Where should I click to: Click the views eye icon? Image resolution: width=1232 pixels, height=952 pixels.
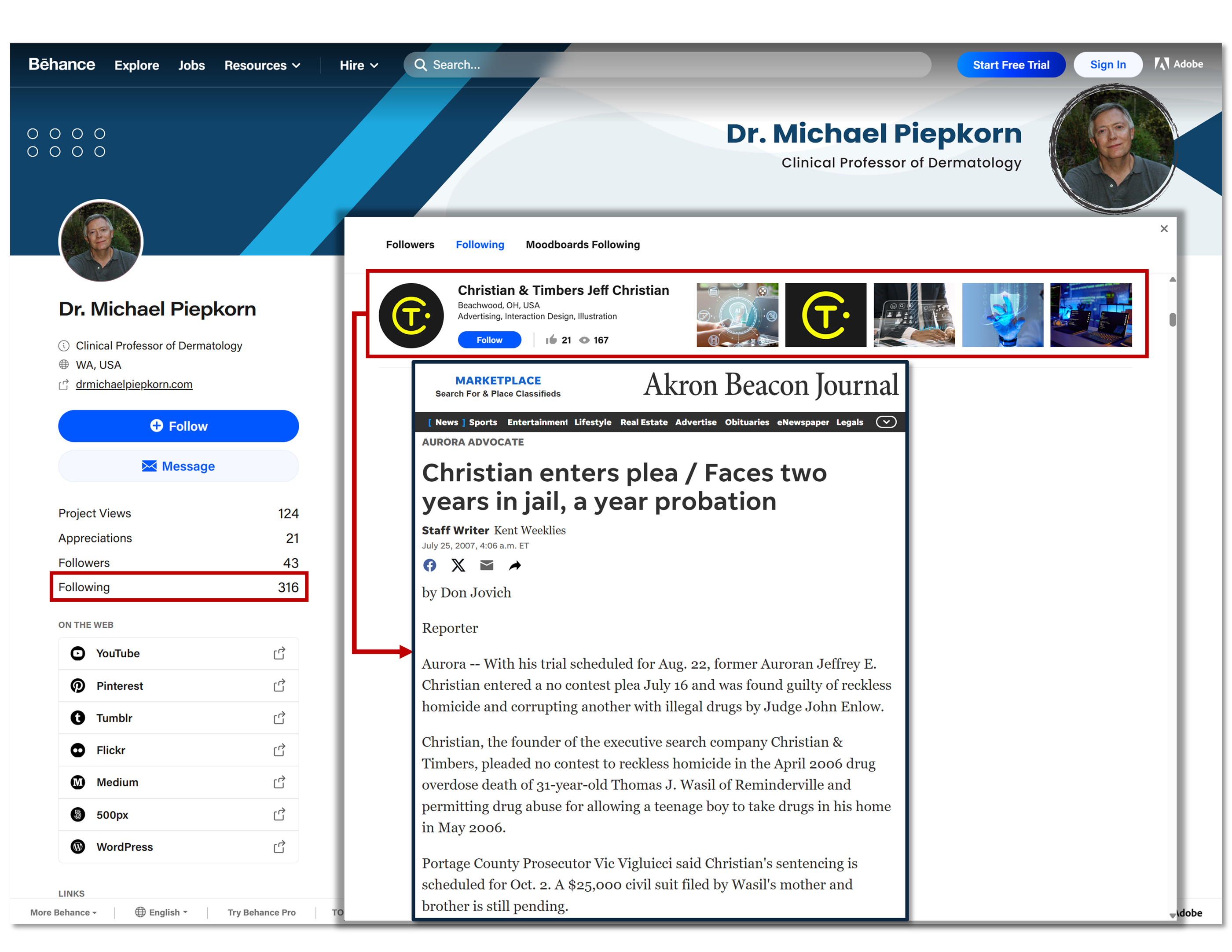584,340
